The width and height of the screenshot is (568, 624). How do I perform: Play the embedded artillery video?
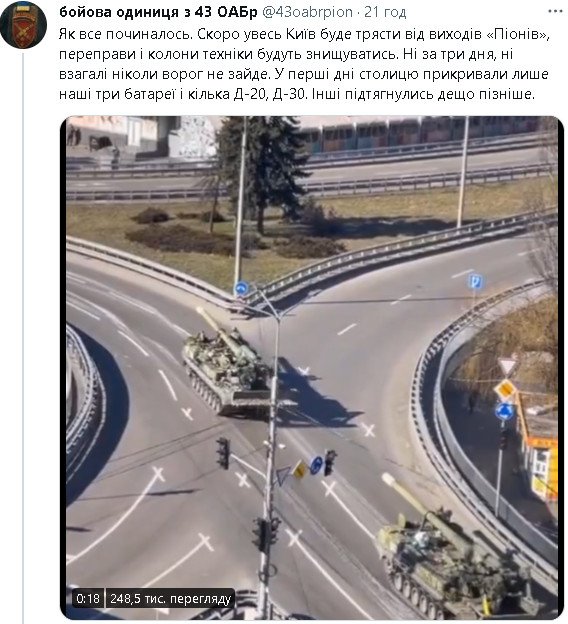pos(312,367)
